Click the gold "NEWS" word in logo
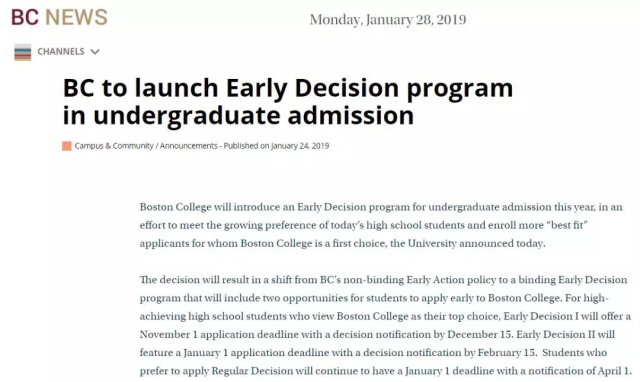Screen dimensions: 640x382 click(x=76, y=17)
